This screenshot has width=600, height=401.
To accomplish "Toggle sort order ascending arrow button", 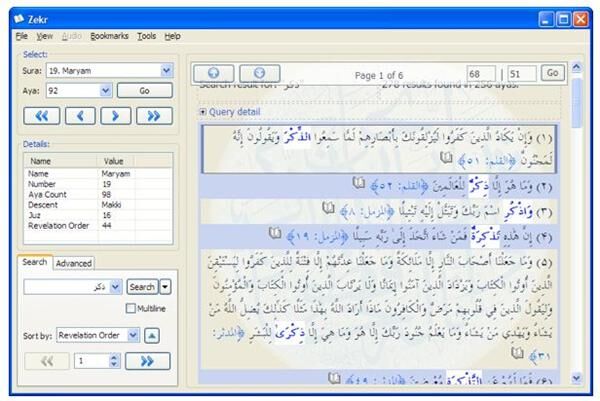I will pyautogui.click(x=152, y=336).
